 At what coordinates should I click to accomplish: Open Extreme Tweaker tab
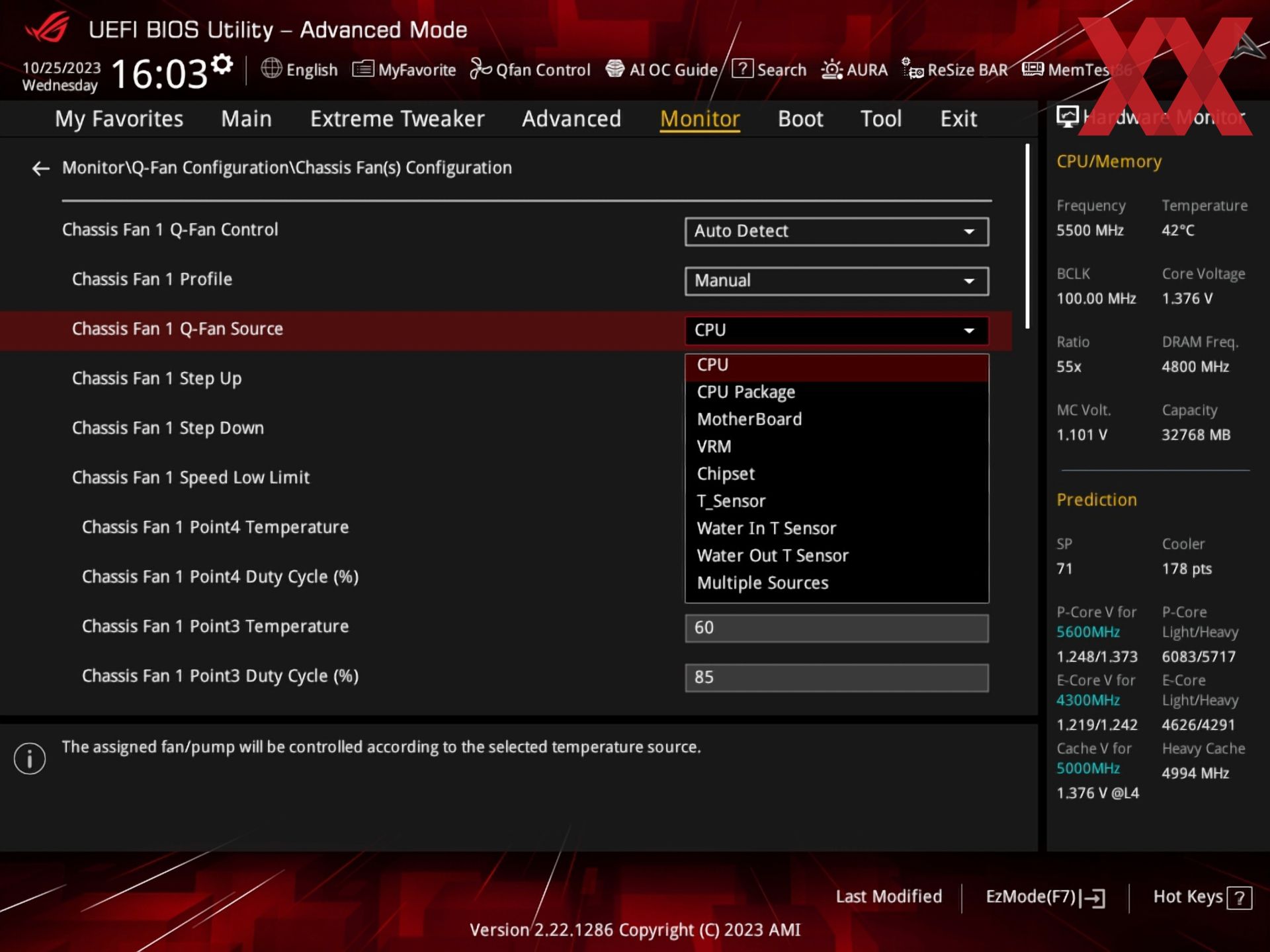397,119
